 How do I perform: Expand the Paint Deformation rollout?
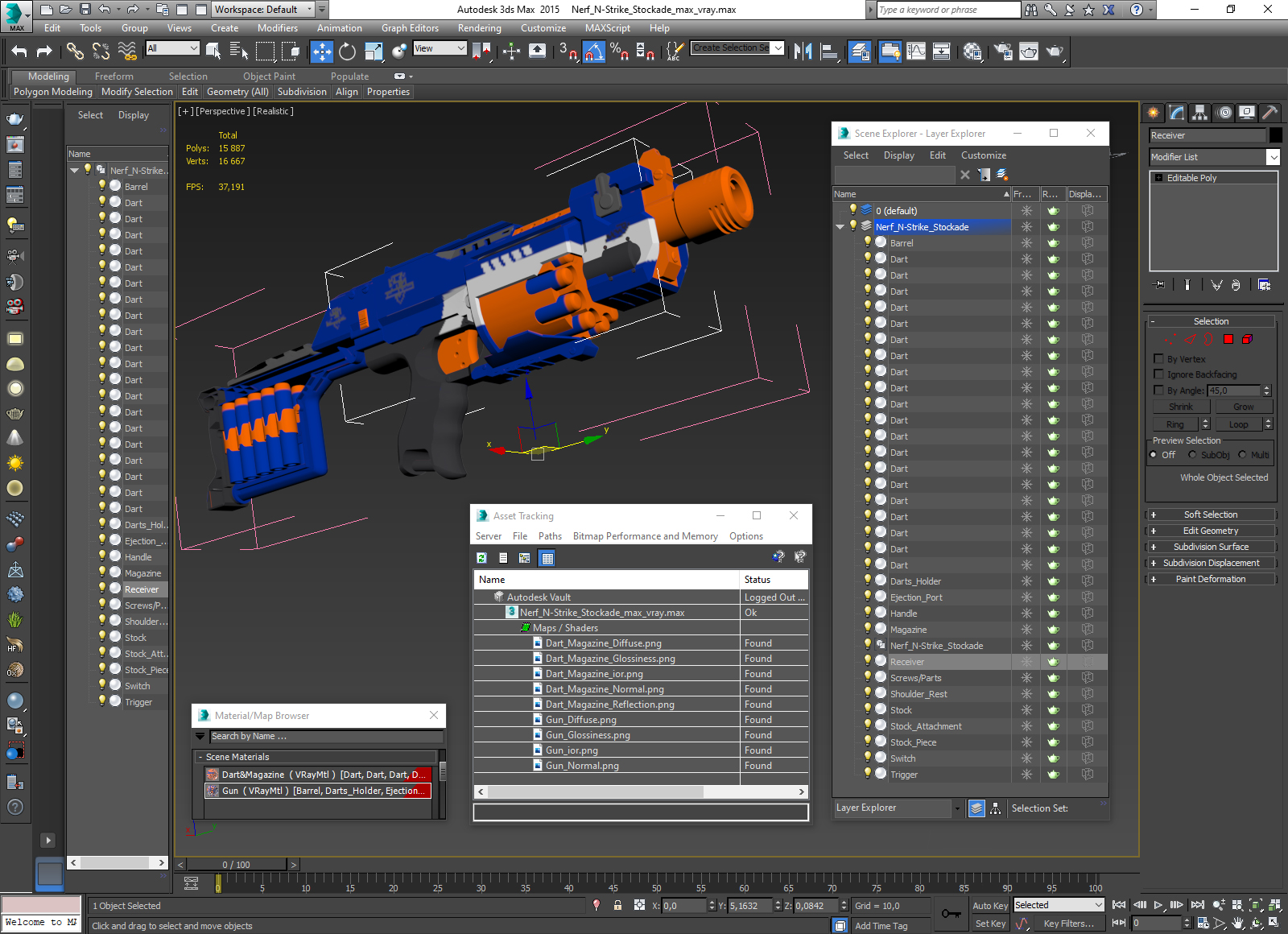tap(1211, 579)
